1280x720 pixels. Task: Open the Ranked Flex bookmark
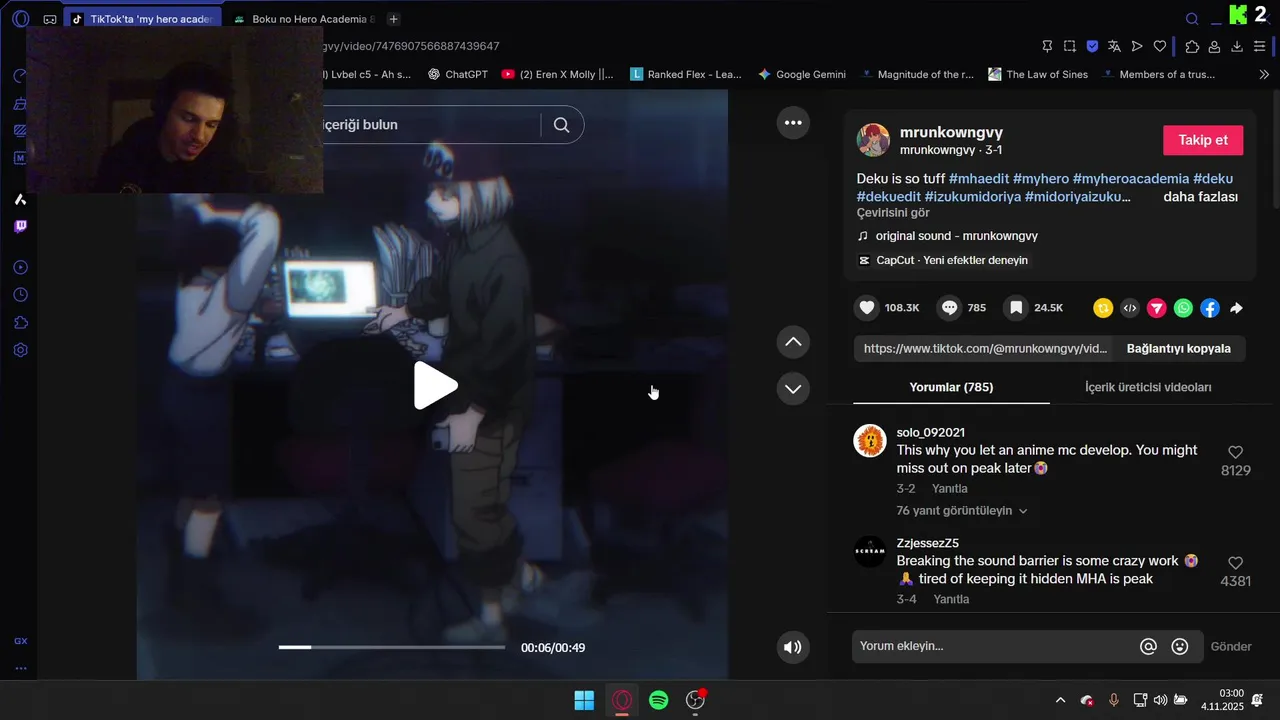pyautogui.click(x=686, y=74)
